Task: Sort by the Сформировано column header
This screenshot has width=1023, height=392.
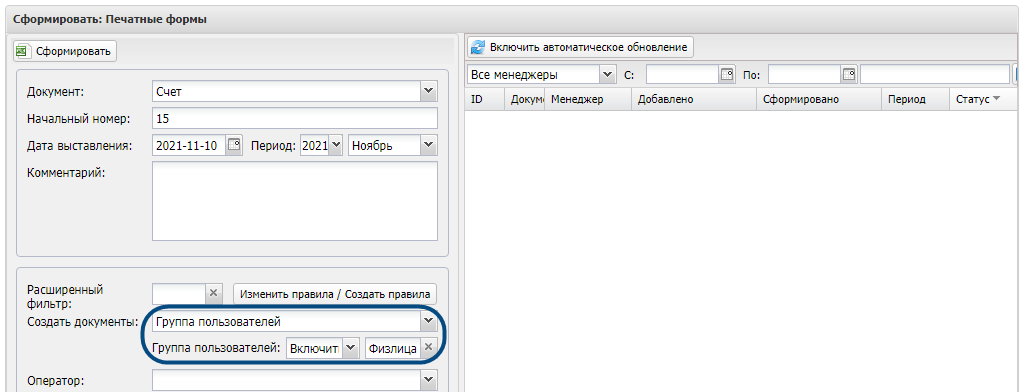Action: [x=819, y=100]
